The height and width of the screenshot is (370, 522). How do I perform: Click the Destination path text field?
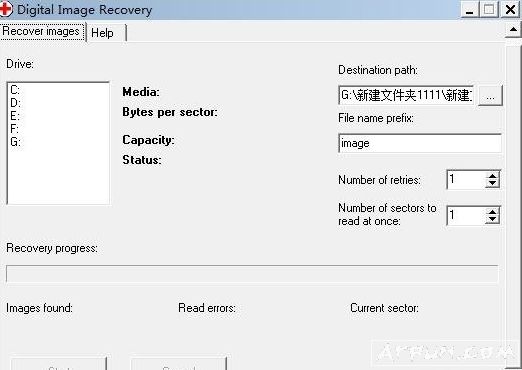click(x=406, y=95)
